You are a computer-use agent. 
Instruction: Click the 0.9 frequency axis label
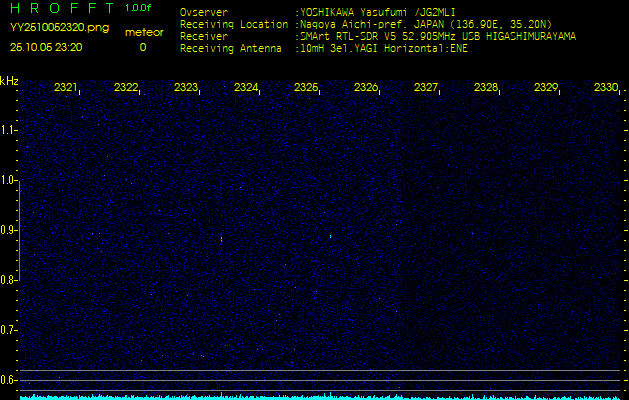[x=9, y=230]
